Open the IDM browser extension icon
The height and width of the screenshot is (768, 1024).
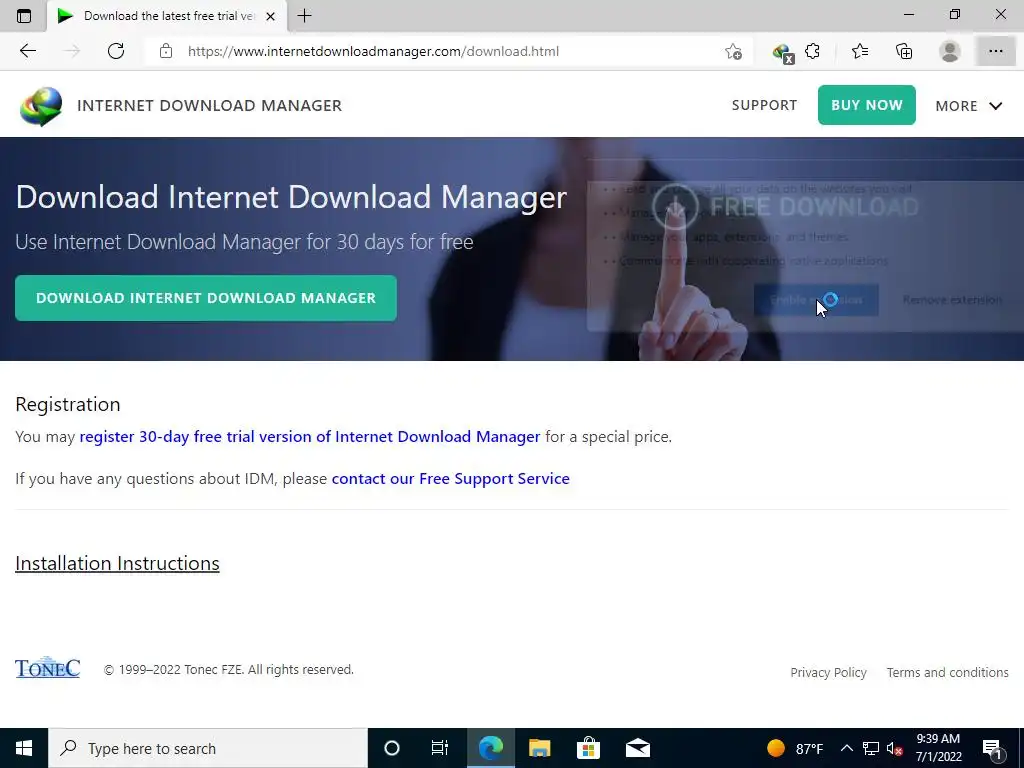pyautogui.click(x=782, y=52)
